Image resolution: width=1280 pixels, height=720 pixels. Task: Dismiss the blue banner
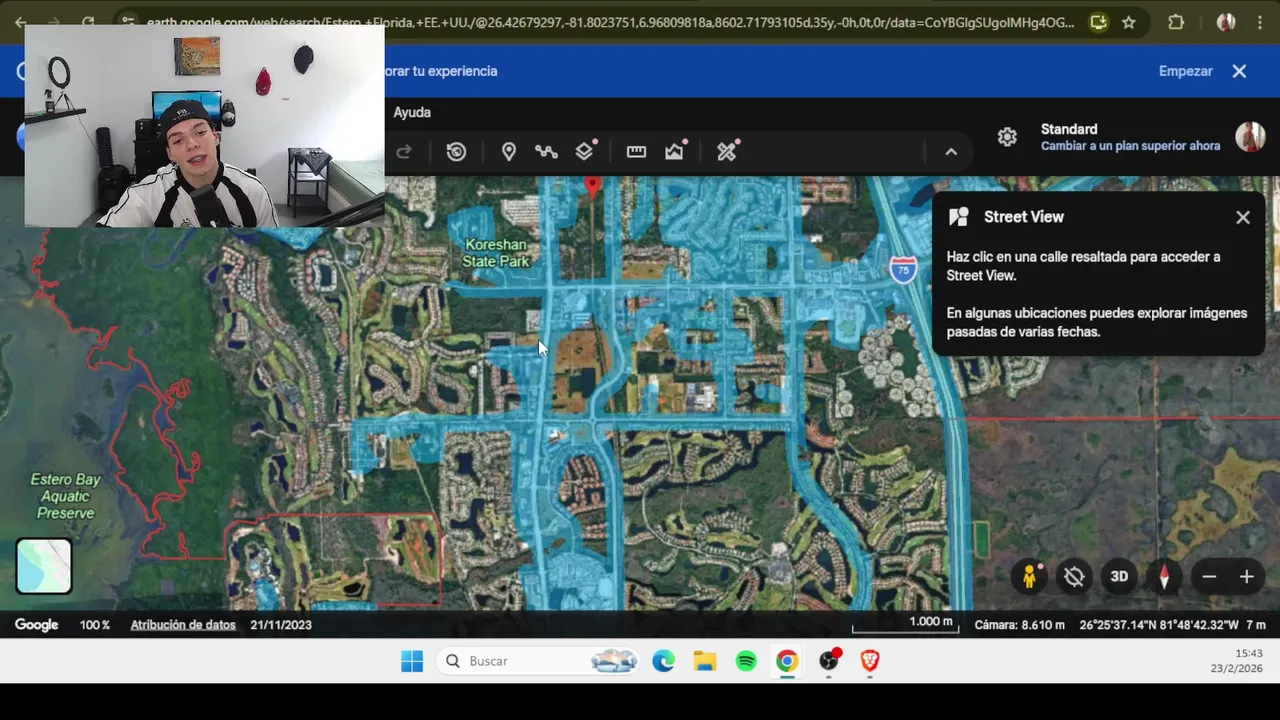pyautogui.click(x=1239, y=71)
